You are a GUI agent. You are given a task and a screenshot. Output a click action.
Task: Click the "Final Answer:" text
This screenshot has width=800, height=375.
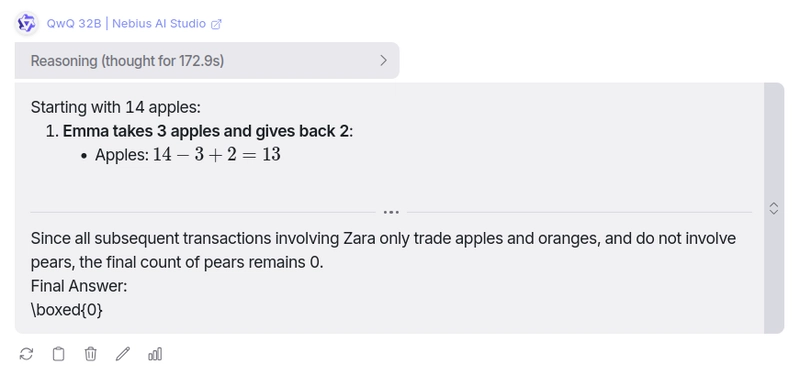(x=79, y=286)
